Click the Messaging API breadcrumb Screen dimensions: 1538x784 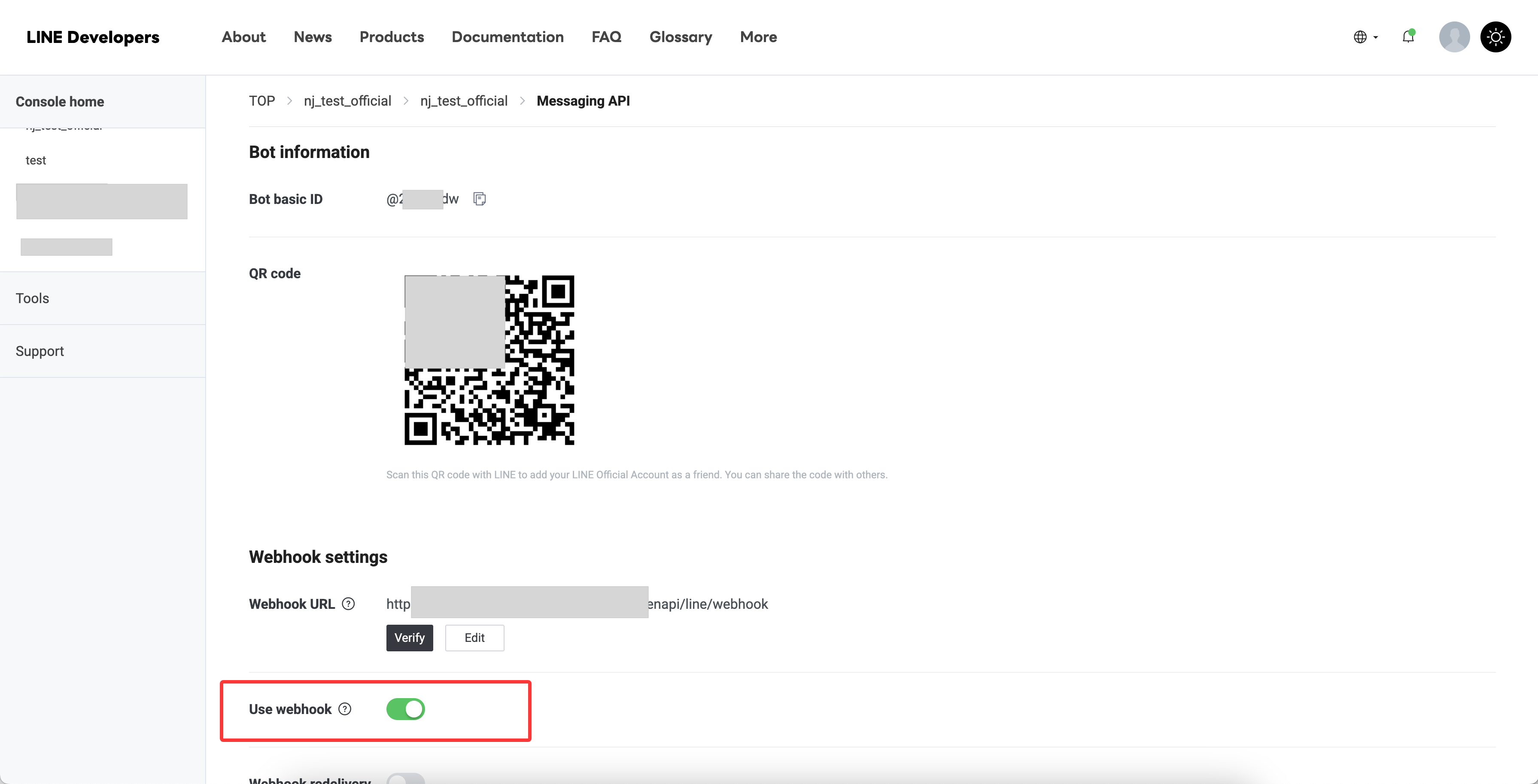[584, 101]
